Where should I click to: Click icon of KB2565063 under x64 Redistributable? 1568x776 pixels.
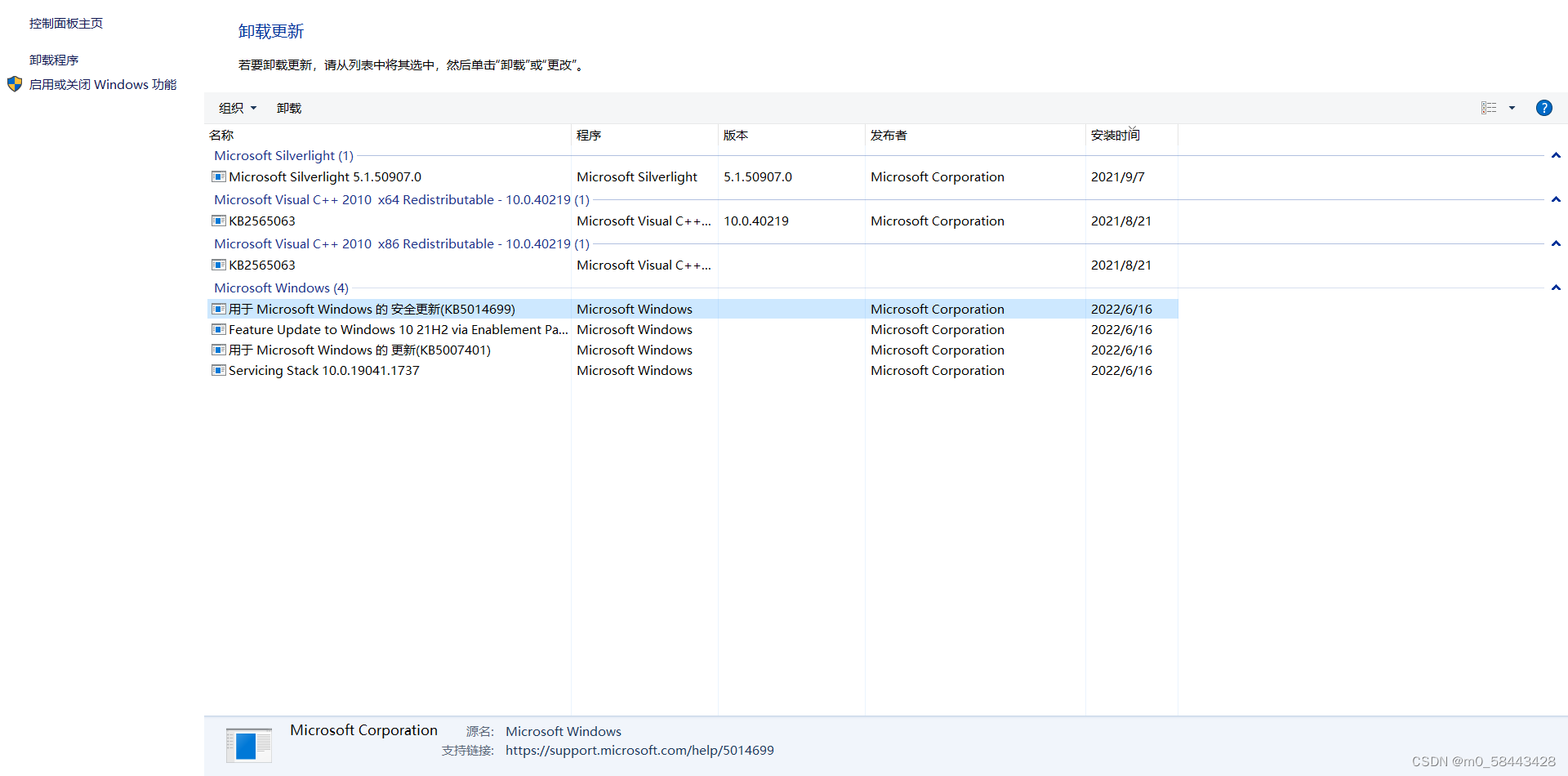219,221
